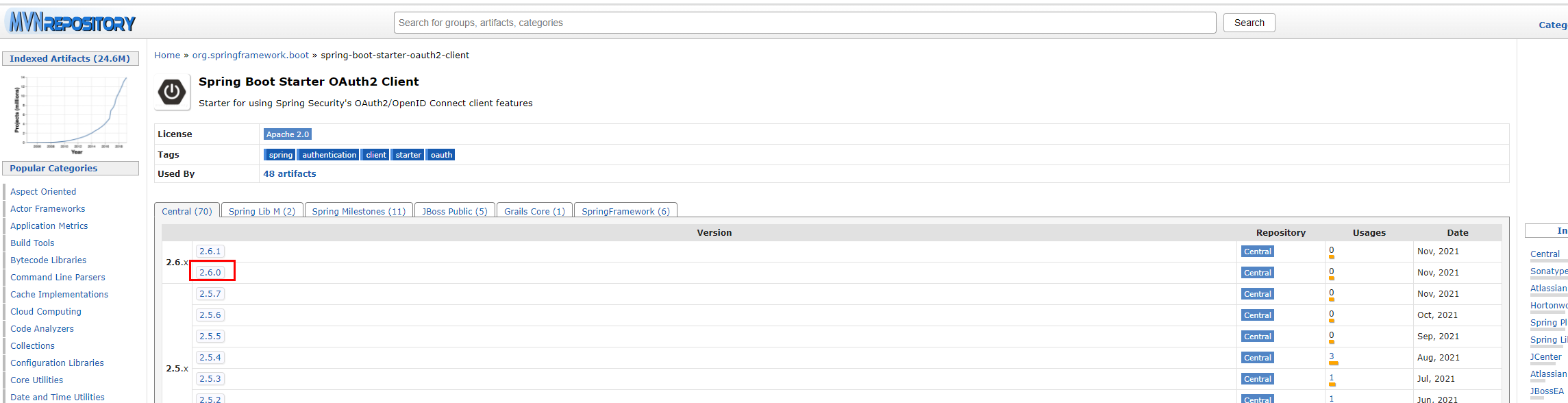Open Application Metrics category

point(49,226)
